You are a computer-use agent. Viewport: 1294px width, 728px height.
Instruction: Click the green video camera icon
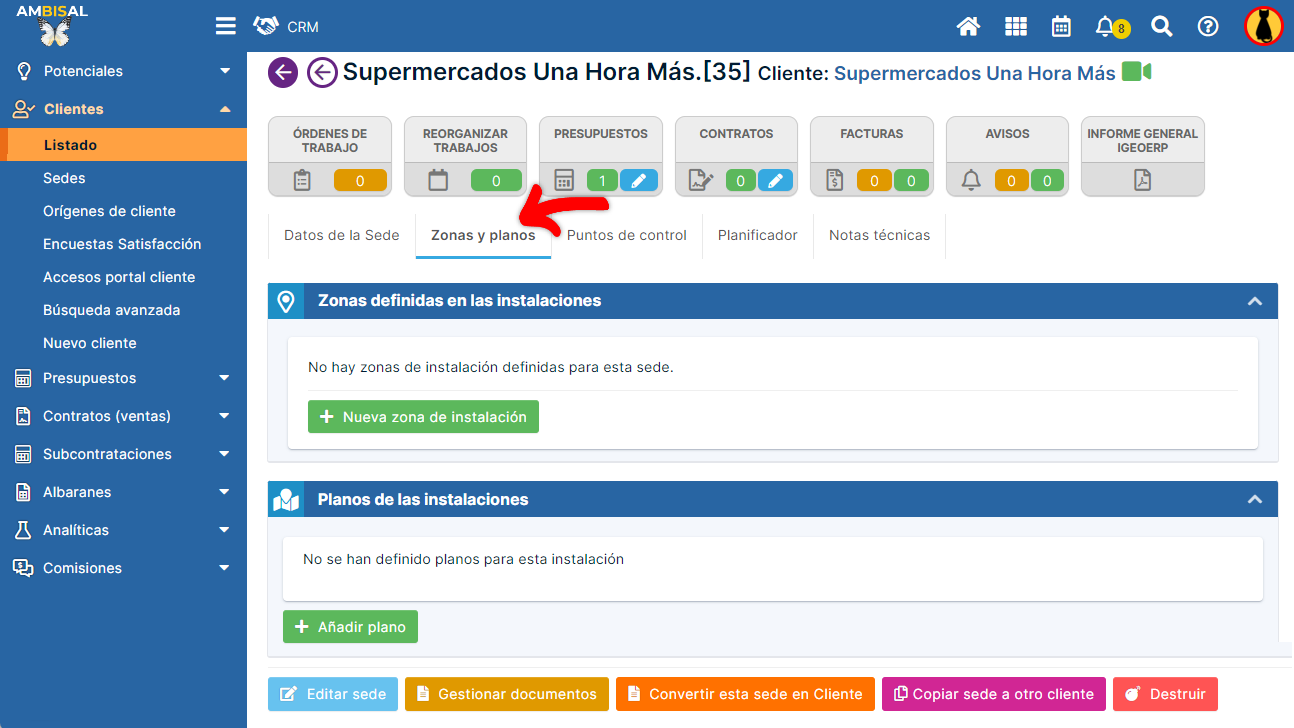[x=1136, y=72]
